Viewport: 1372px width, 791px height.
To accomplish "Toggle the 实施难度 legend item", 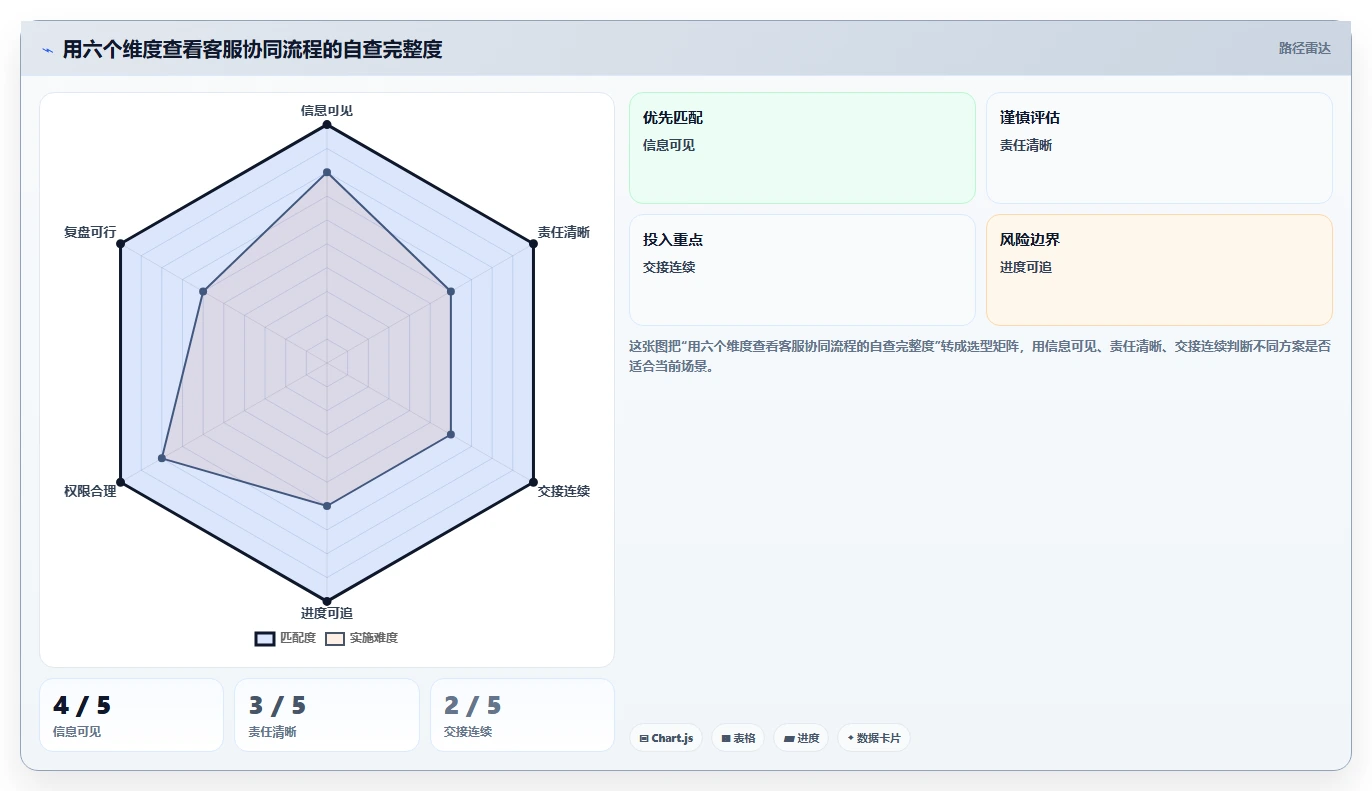I will 361,638.
